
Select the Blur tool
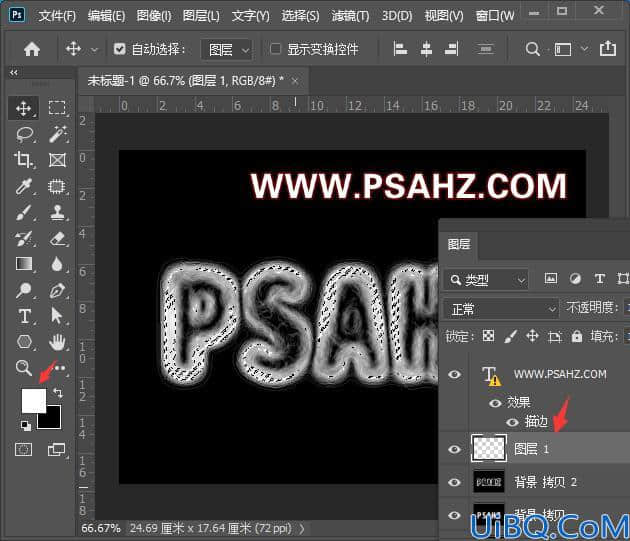point(57,264)
